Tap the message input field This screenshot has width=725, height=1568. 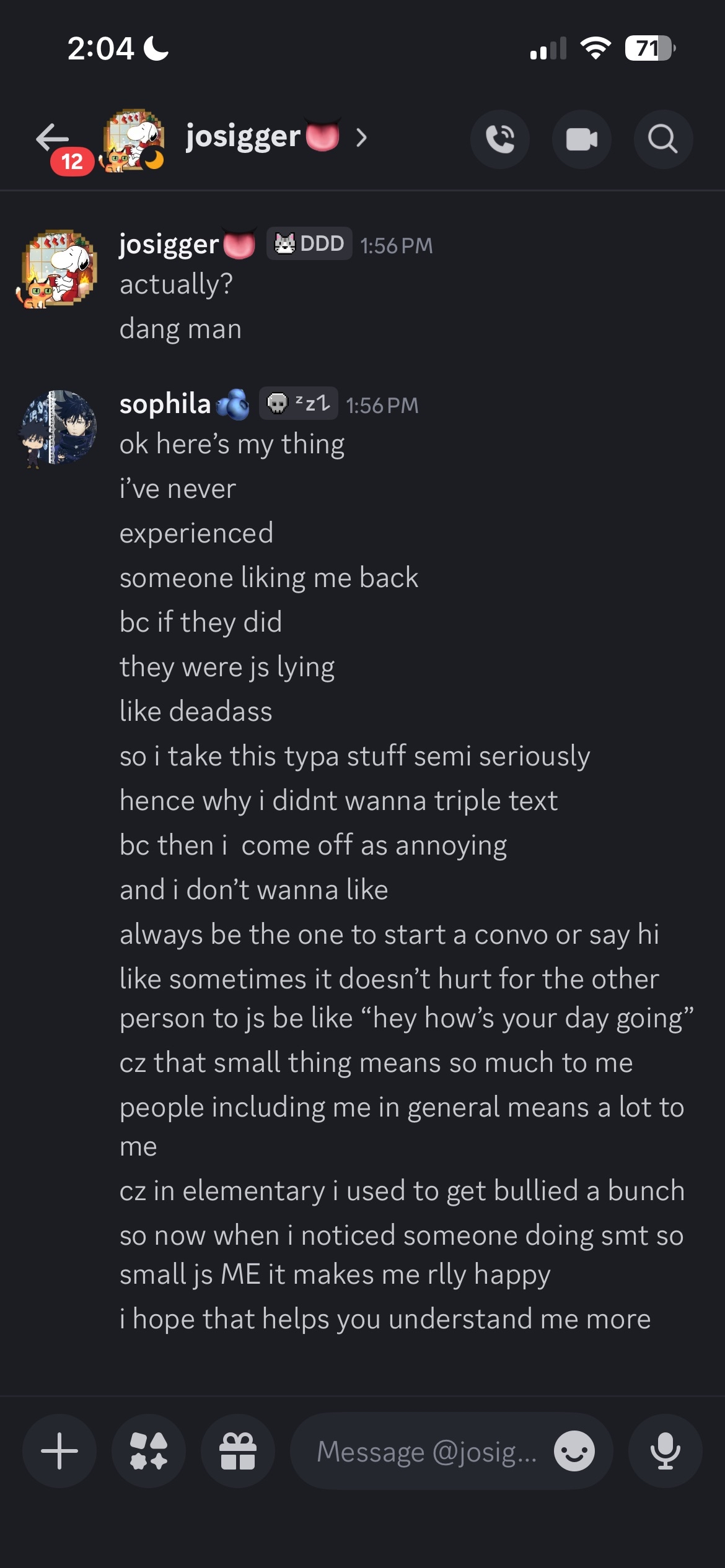426,1451
